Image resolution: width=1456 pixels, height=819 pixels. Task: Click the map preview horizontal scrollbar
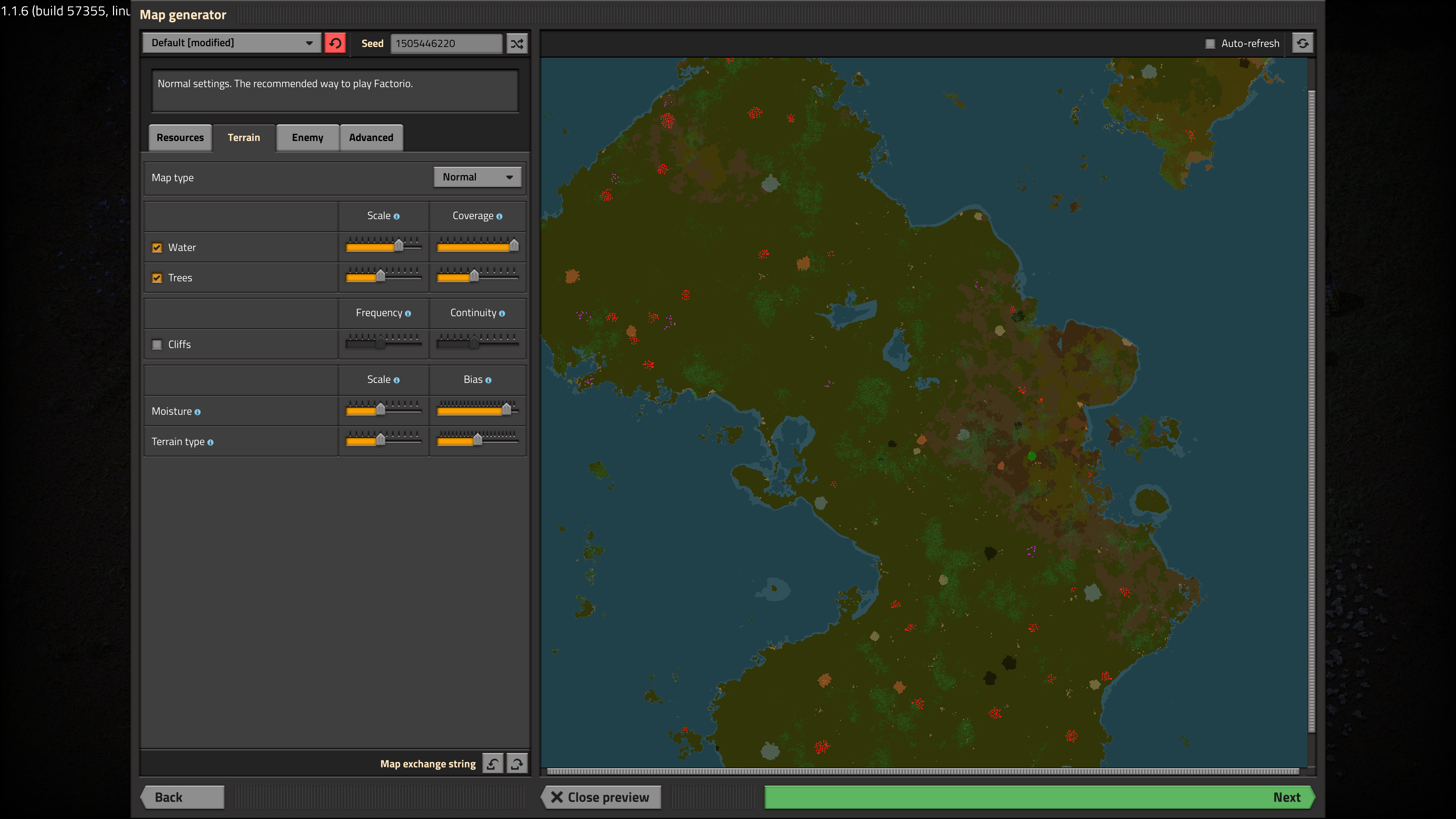[x=923, y=772]
